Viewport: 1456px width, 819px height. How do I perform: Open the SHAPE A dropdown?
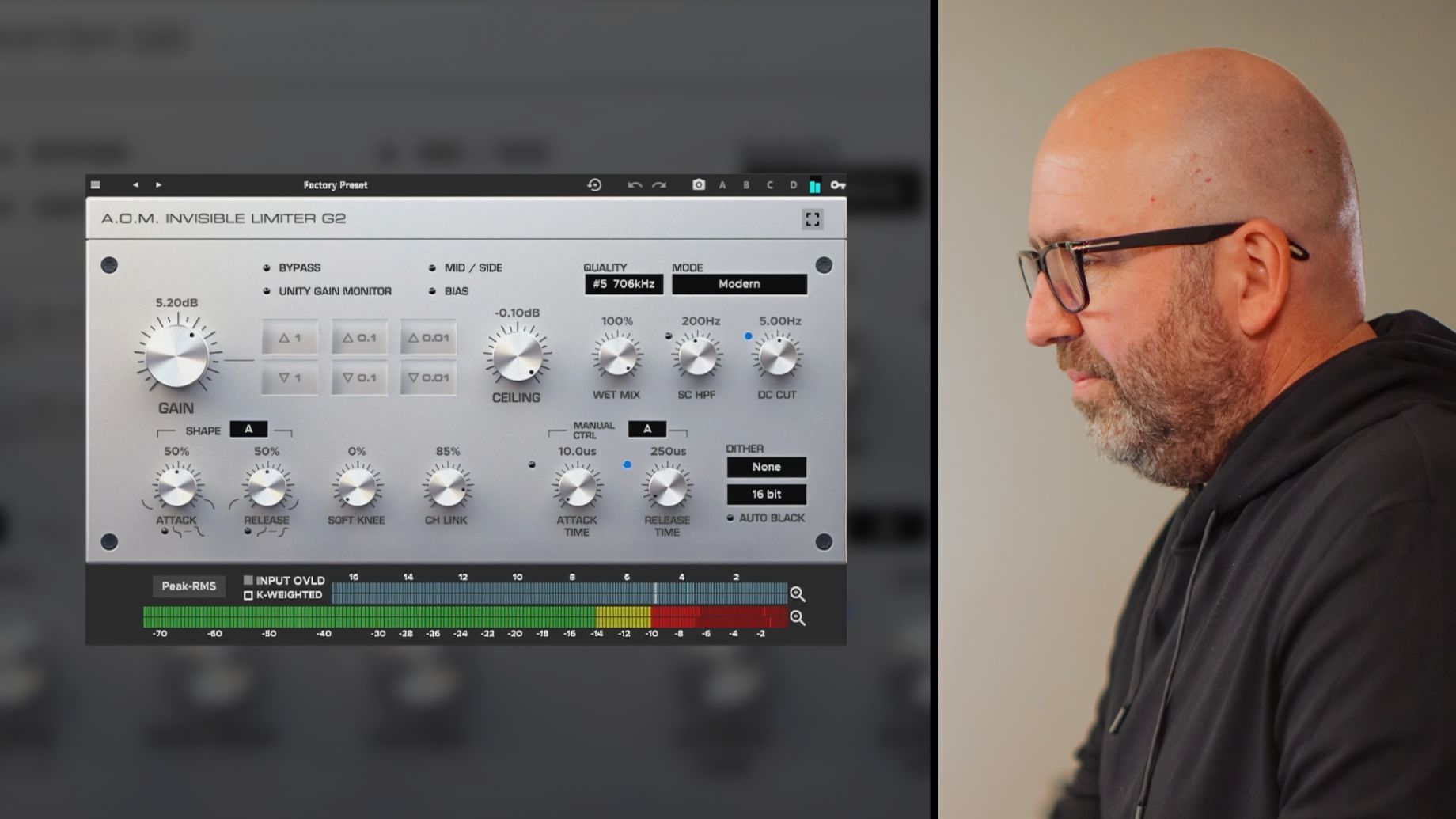coord(248,430)
